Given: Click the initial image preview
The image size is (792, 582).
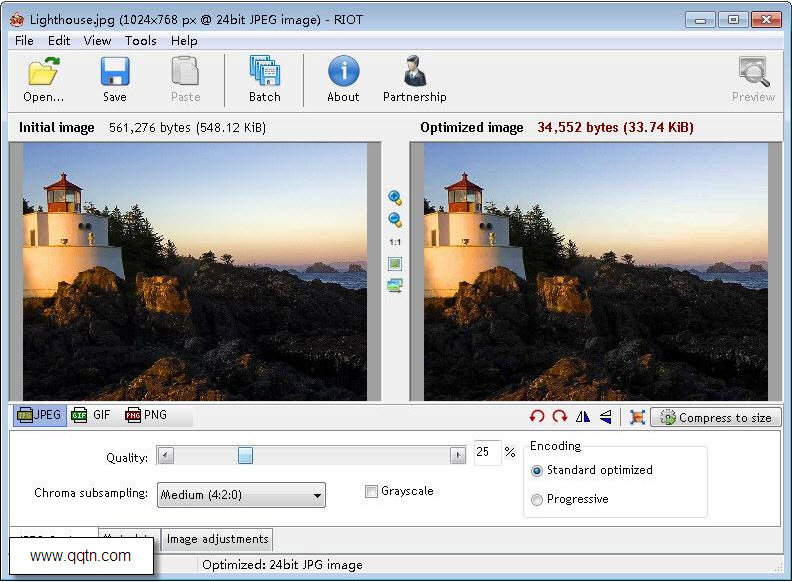Looking at the screenshot, I should [195, 272].
